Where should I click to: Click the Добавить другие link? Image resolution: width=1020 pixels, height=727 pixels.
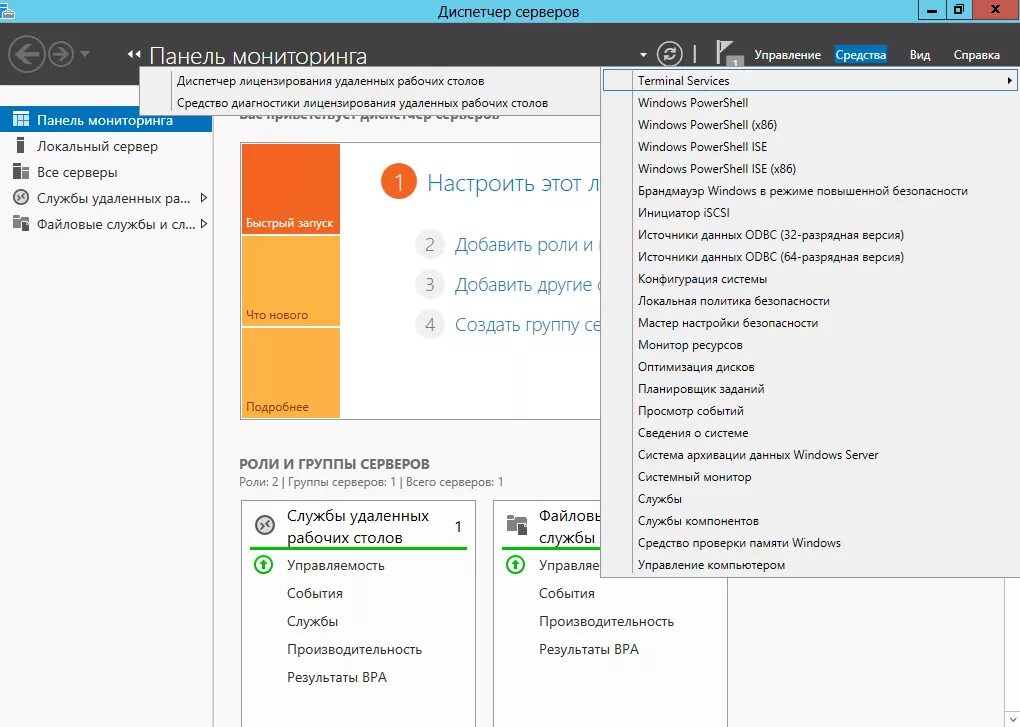tap(526, 285)
